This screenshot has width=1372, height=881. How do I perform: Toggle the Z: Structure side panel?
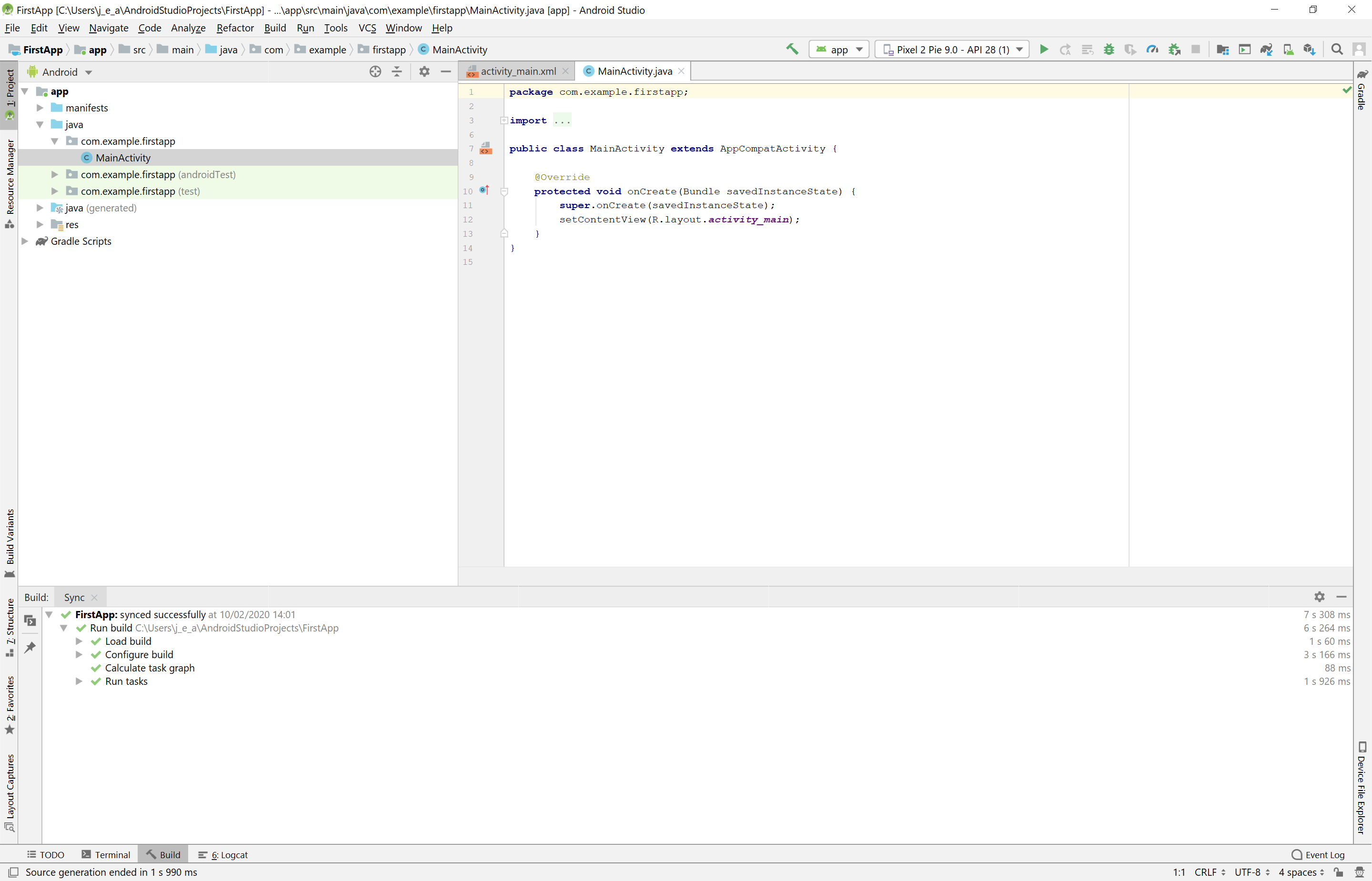(9, 628)
